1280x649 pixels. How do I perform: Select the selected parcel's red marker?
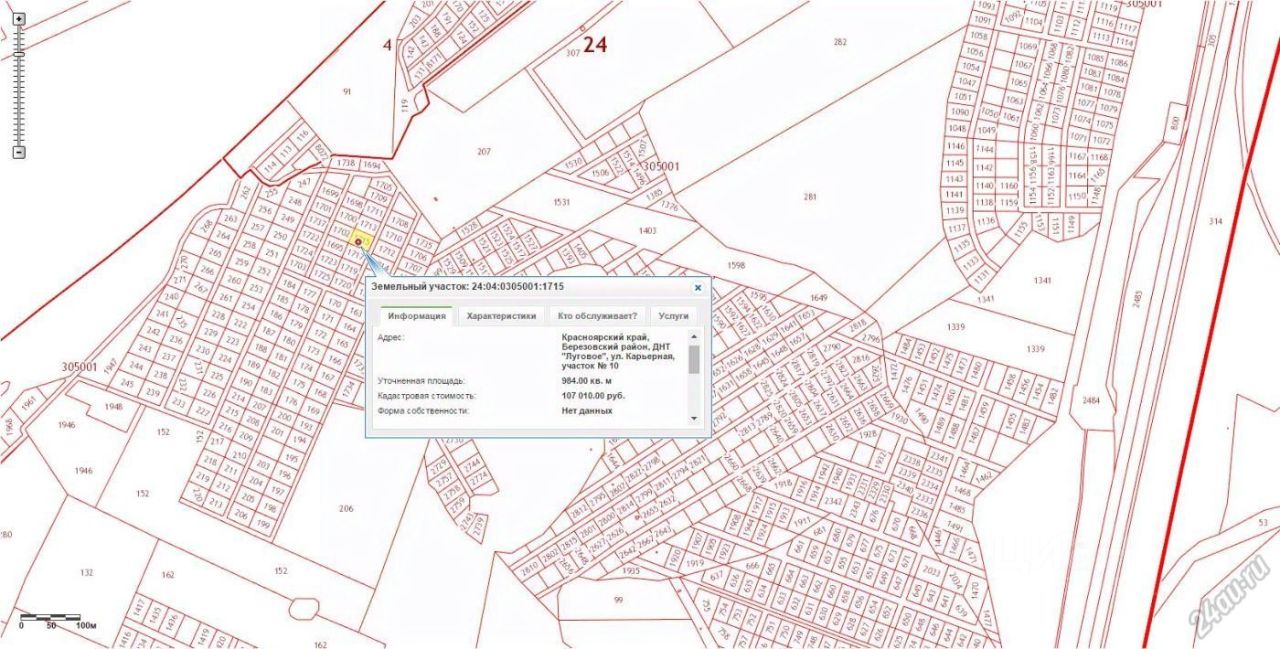(358, 242)
